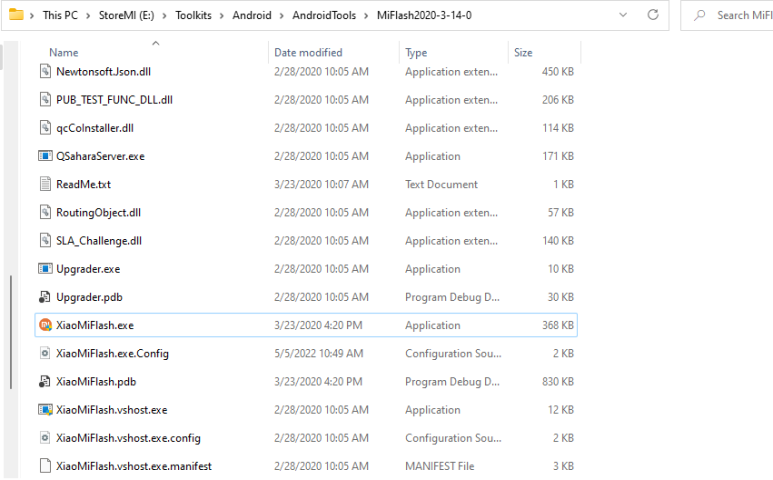Viewport: 773px width, 480px height.
Task: Click the folder icon in the address bar
Action: click(16, 15)
